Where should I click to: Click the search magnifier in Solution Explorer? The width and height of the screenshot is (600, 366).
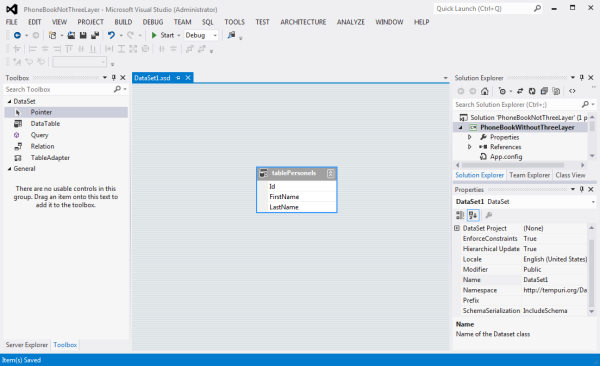(585, 104)
